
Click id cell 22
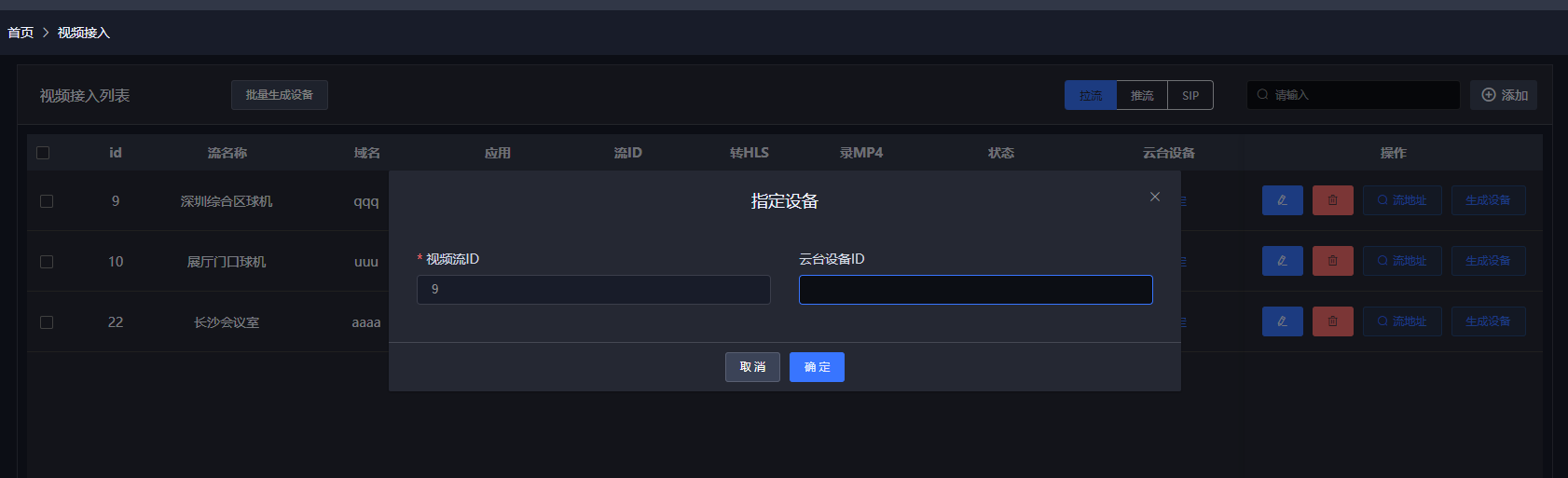pyautogui.click(x=116, y=322)
